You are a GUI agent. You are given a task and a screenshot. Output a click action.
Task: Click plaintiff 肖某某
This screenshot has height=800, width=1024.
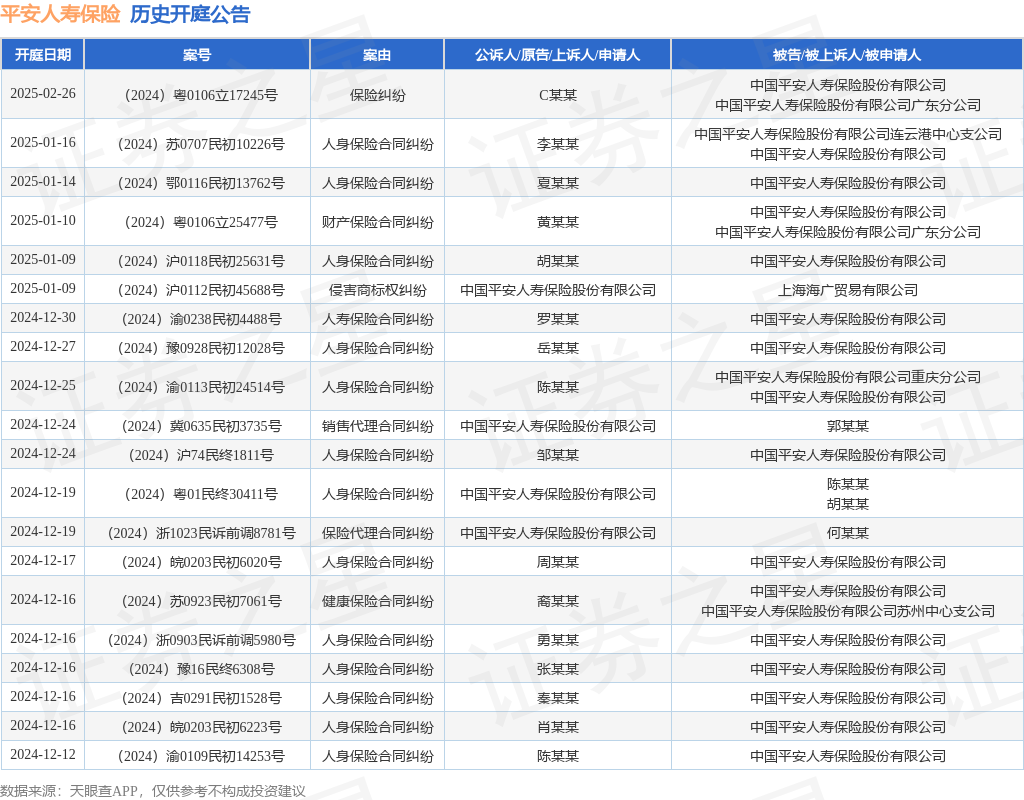coord(558,728)
